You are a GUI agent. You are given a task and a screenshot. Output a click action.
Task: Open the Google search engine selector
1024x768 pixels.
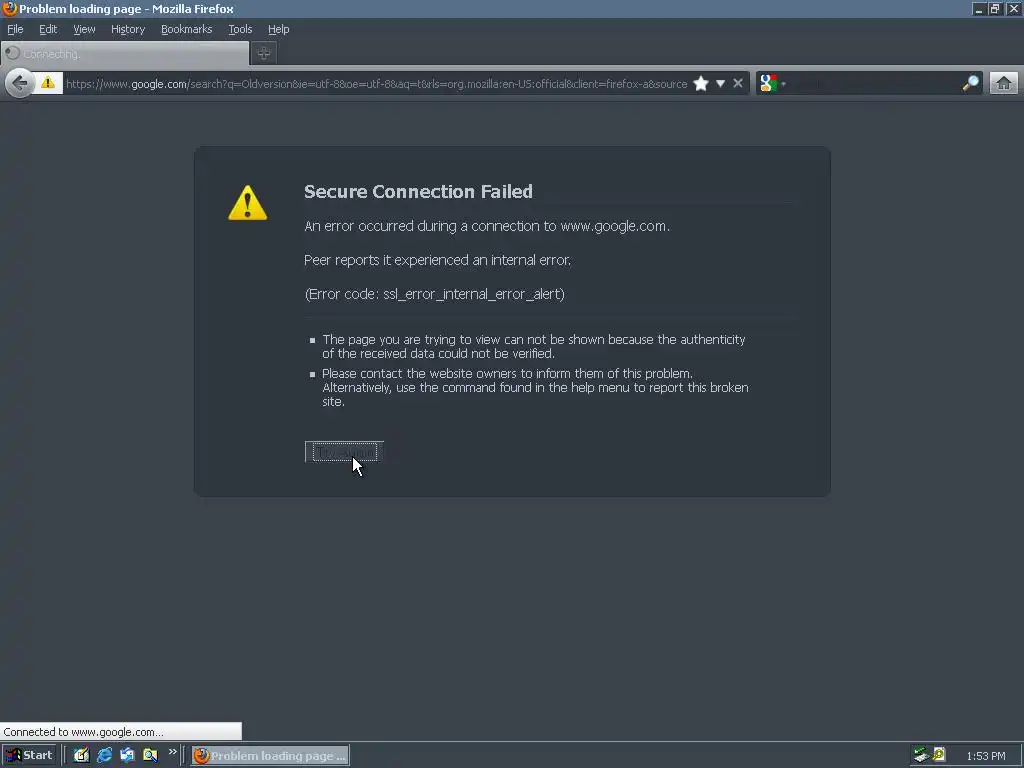click(x=772, y=83)
